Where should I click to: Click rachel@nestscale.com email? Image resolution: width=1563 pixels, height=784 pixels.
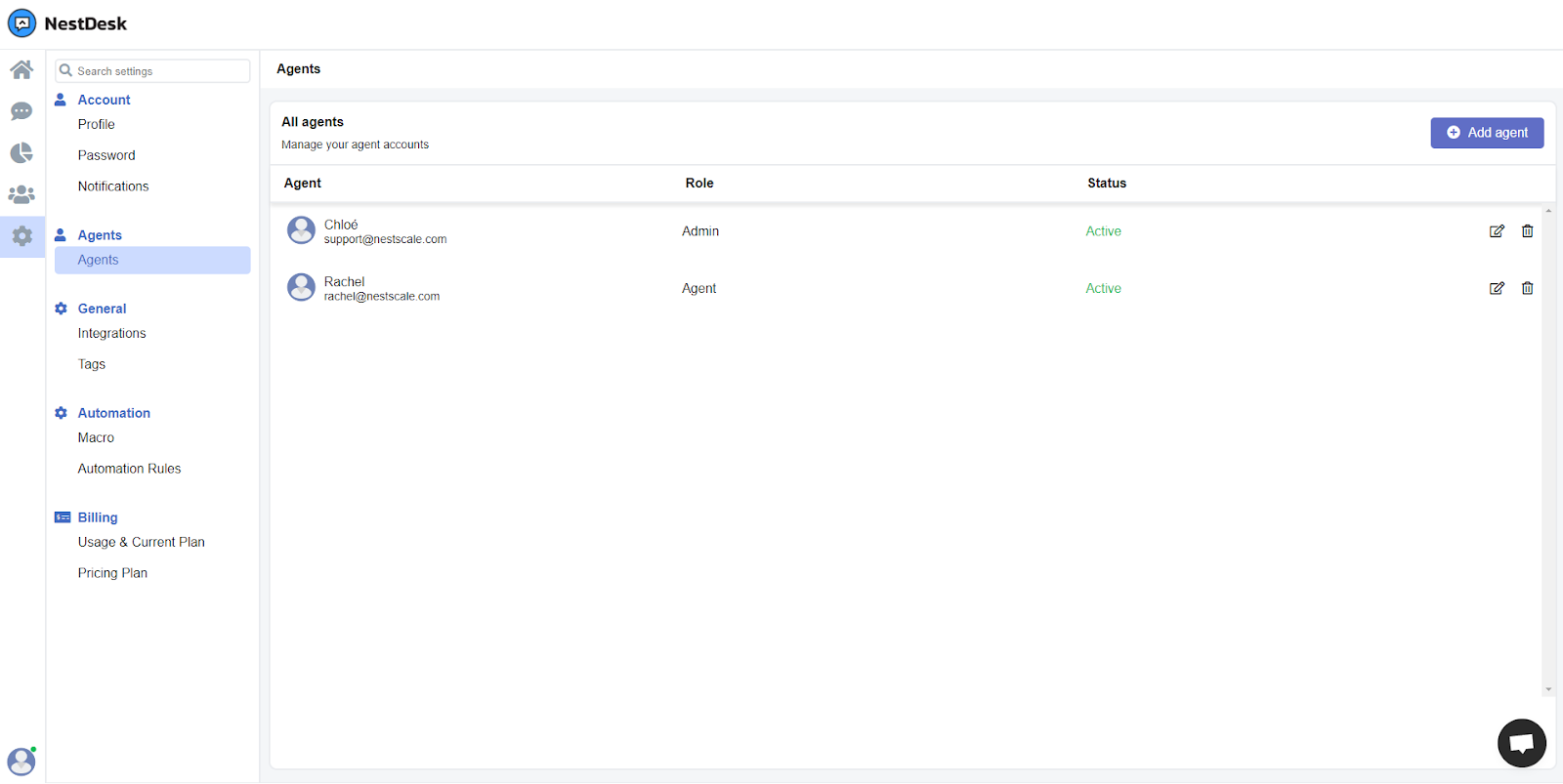point(382,297)
